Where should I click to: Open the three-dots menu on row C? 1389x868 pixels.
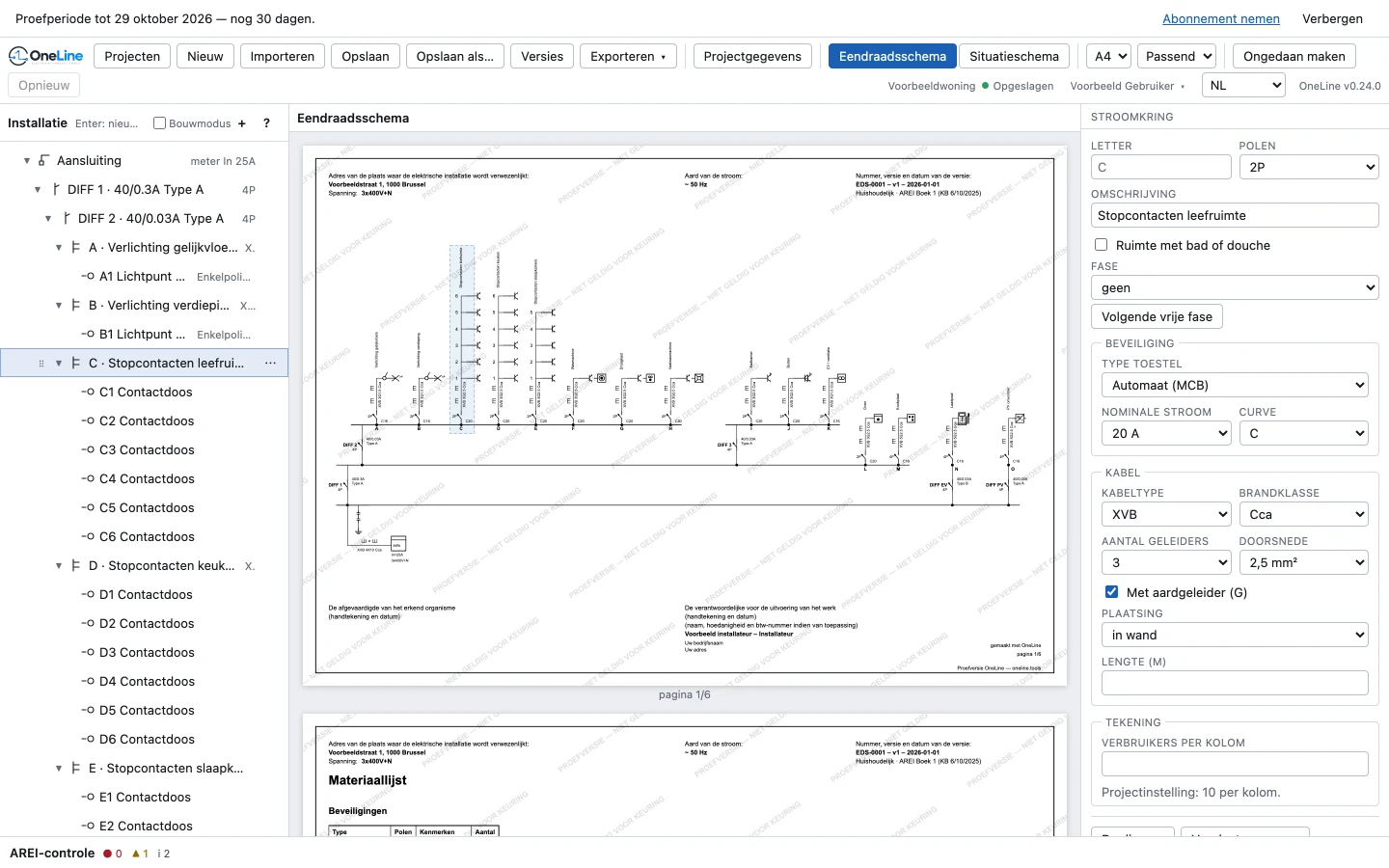click(270, 364)
